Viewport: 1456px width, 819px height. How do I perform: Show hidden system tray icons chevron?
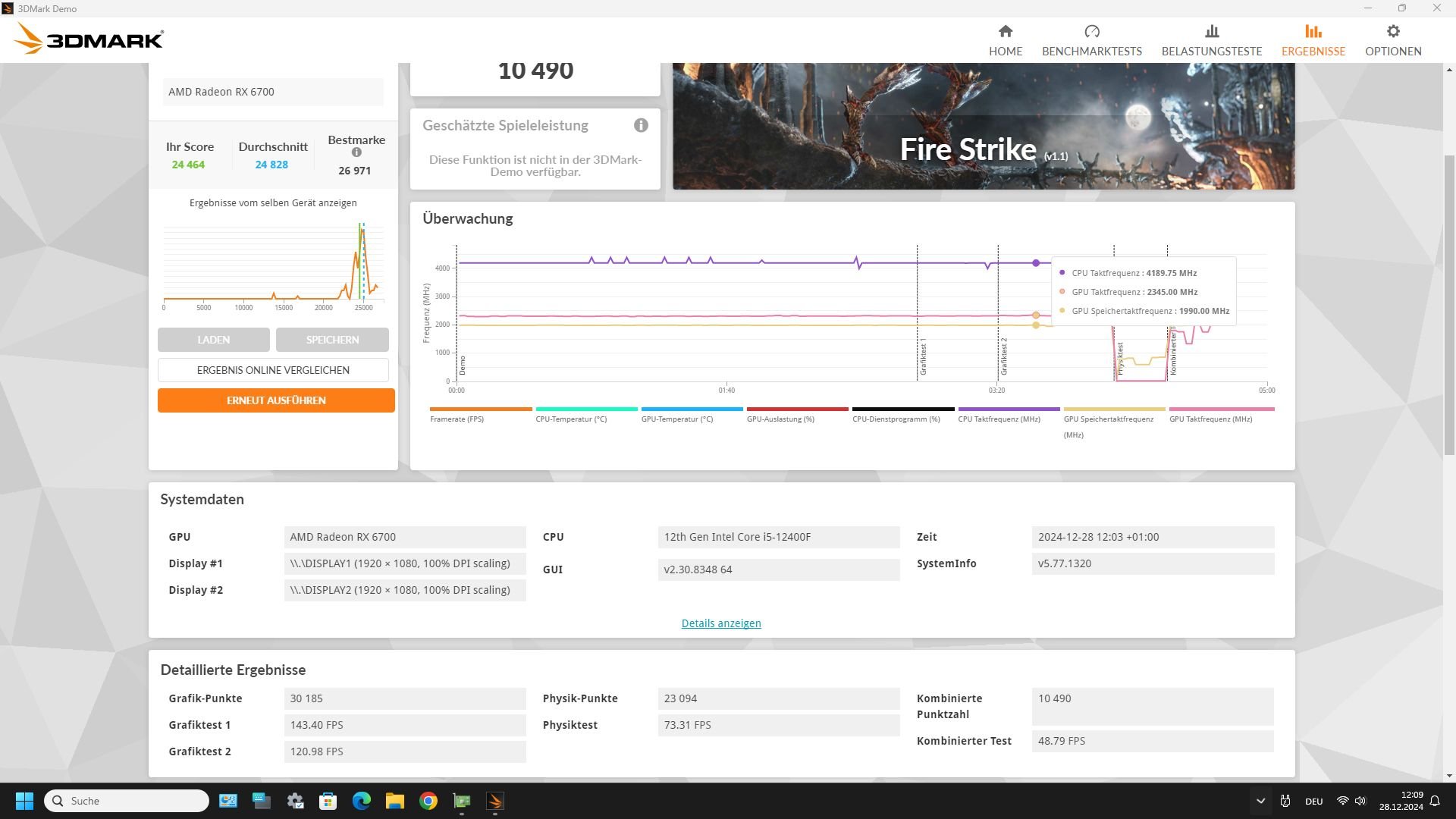click(1260, 801)
